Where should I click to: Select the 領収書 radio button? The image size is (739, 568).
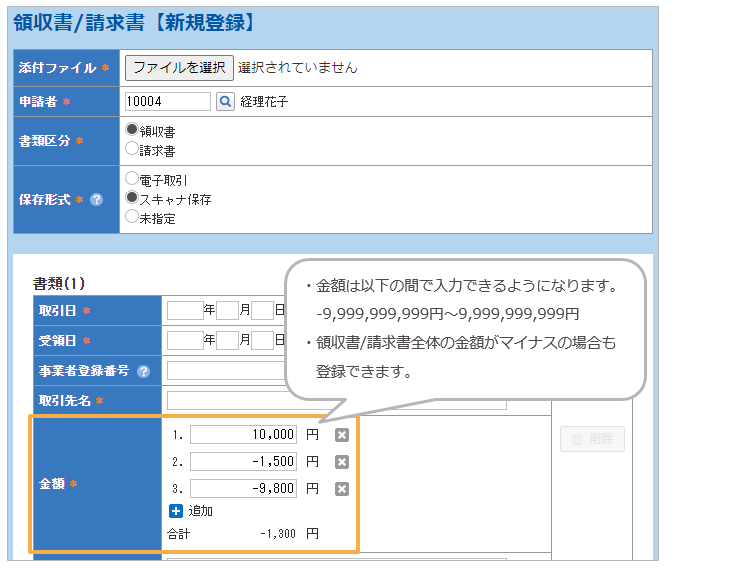(132, 130)
